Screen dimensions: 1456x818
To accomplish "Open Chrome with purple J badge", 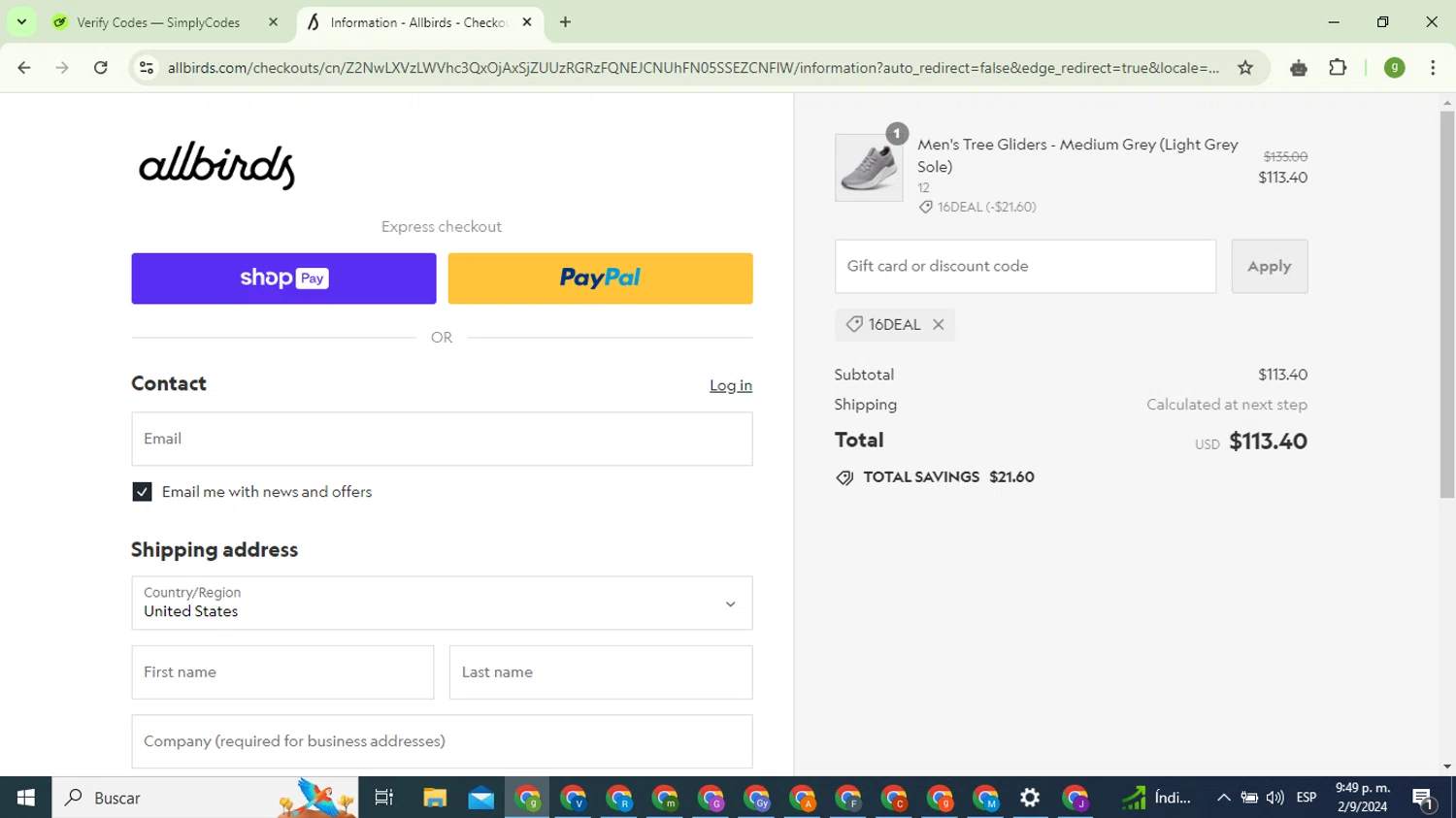I will coord(1075,798).
